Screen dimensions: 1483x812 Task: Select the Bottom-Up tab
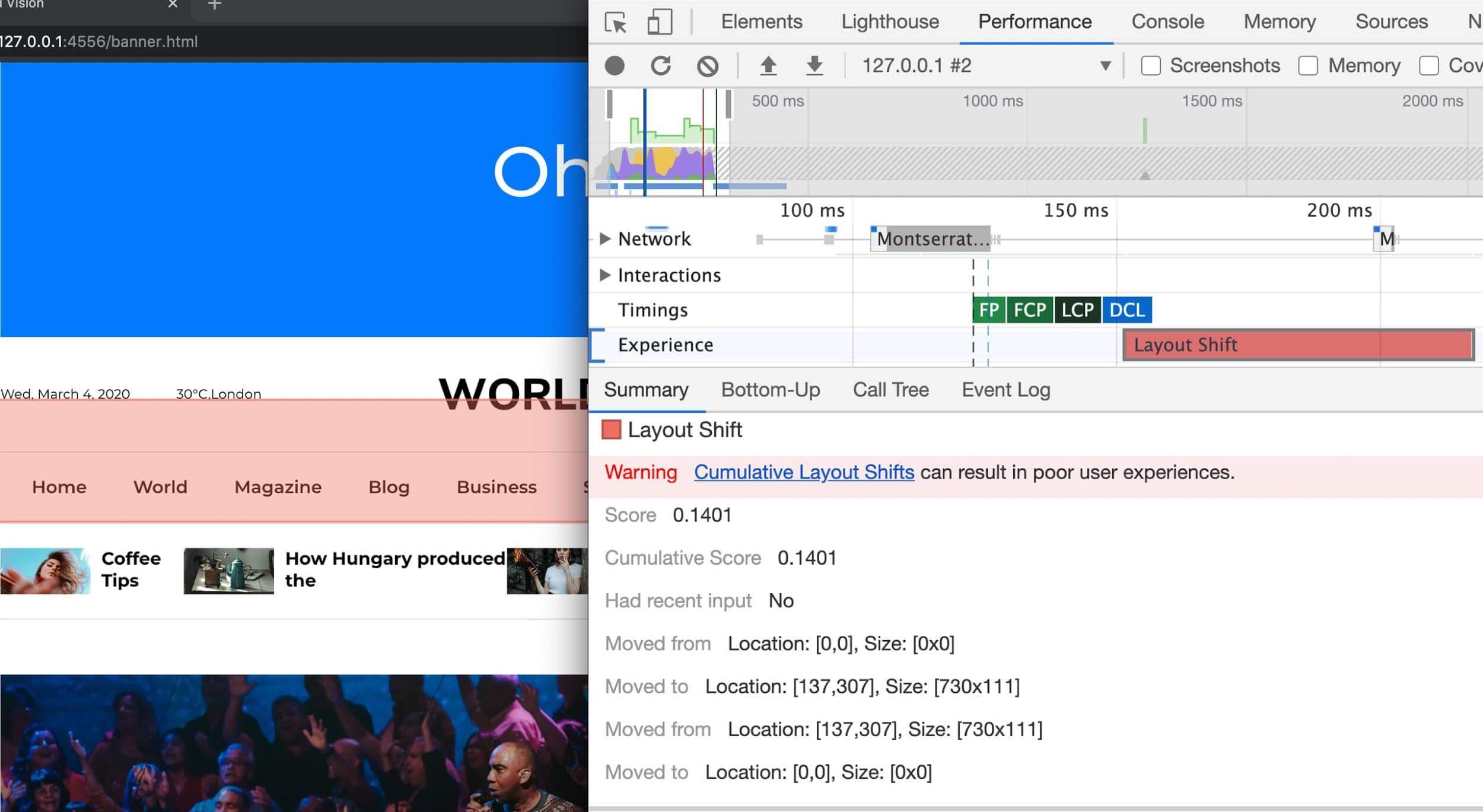770,390
